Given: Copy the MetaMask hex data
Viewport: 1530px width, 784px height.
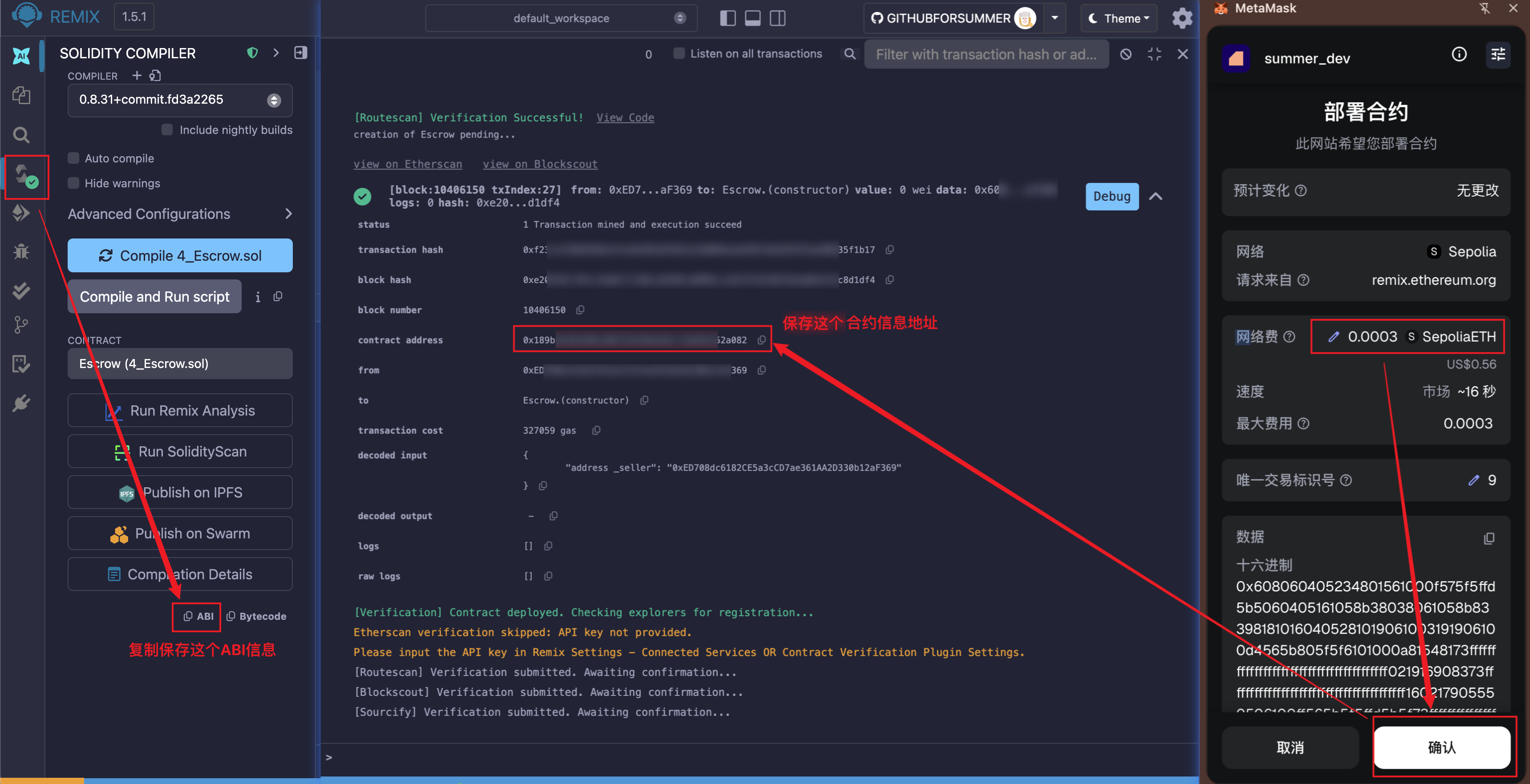Looking at the screenshot, I should [1489, 538].
